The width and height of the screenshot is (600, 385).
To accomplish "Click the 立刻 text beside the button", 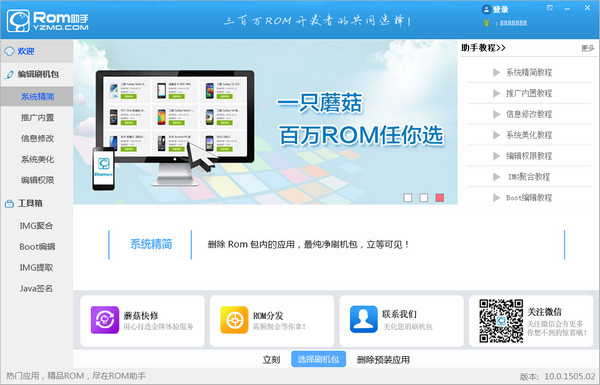I will (x=271, y=360).
